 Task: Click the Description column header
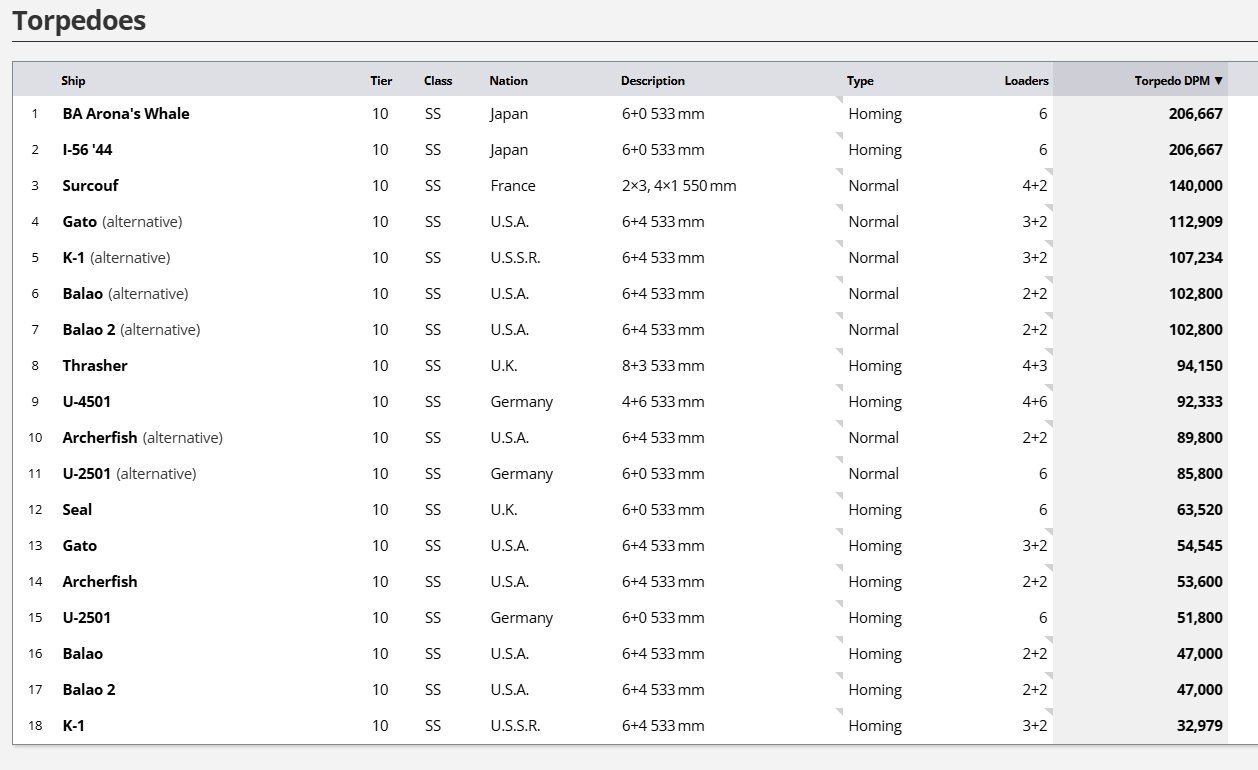(x=652, y=81)
